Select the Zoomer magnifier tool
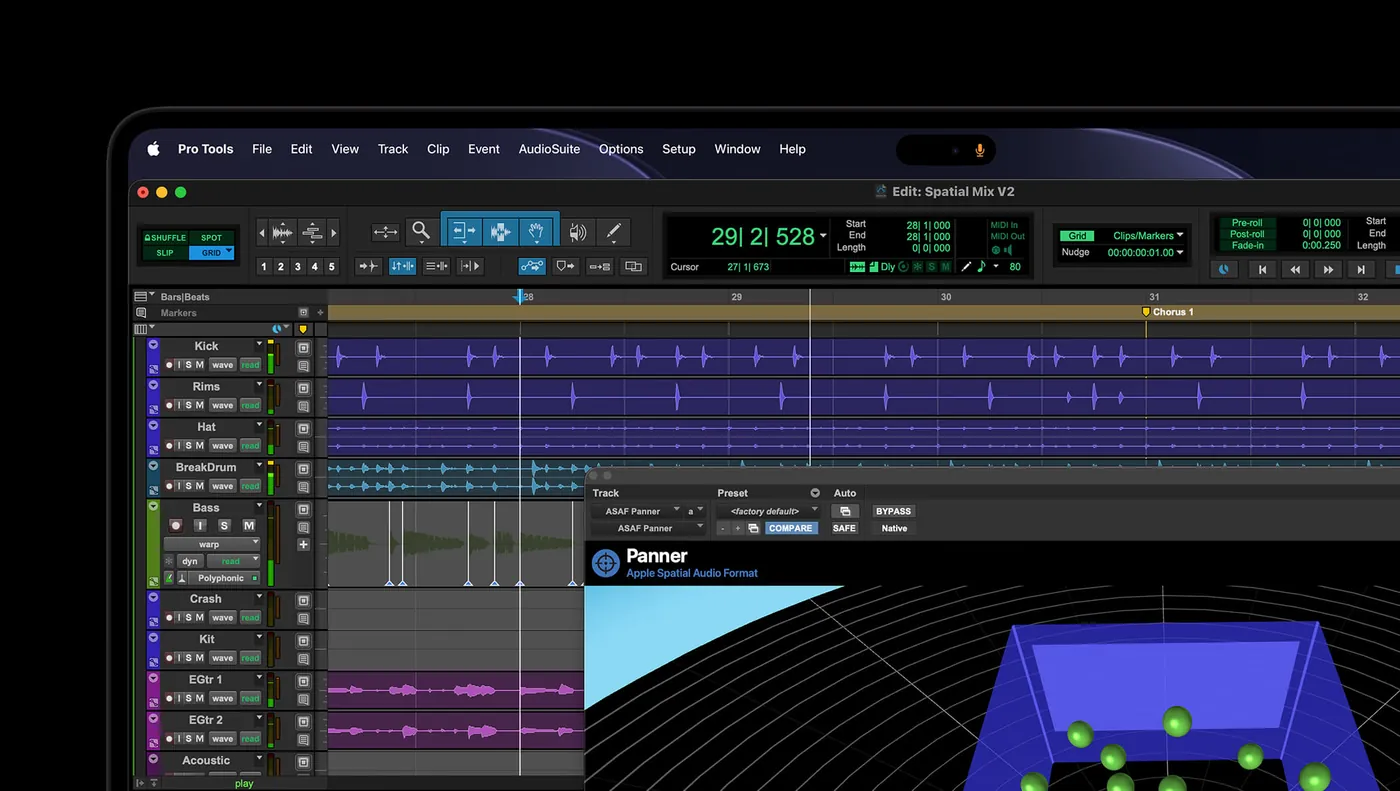This screenshot has width=1400, height=791. (421, 232)
